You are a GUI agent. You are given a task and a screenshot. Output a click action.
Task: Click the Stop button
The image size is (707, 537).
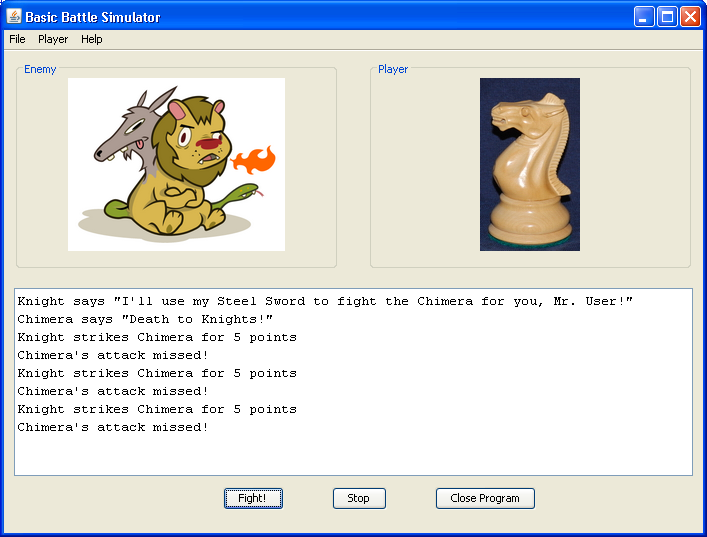(x=359, y=498)
